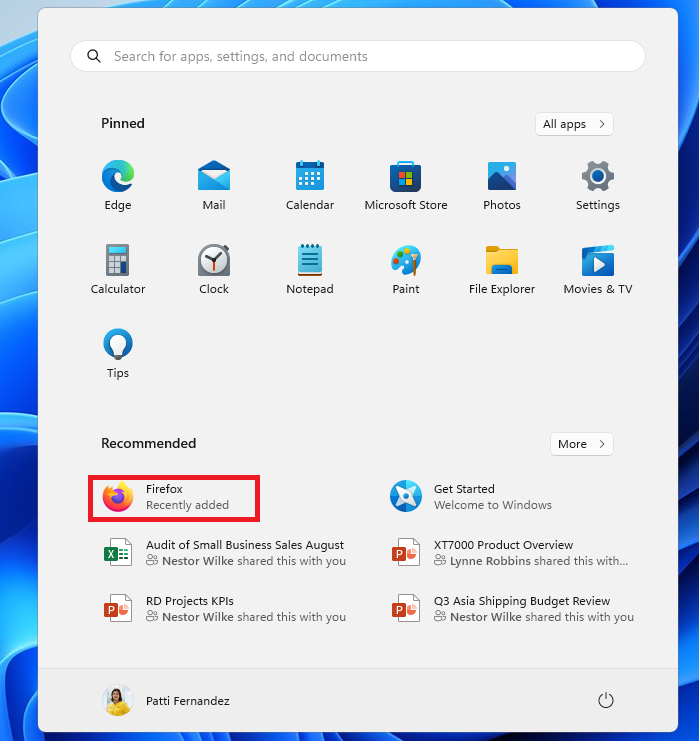The image size is (699, 741).
Task: Expand More recommended items
Action: point(581,444)
